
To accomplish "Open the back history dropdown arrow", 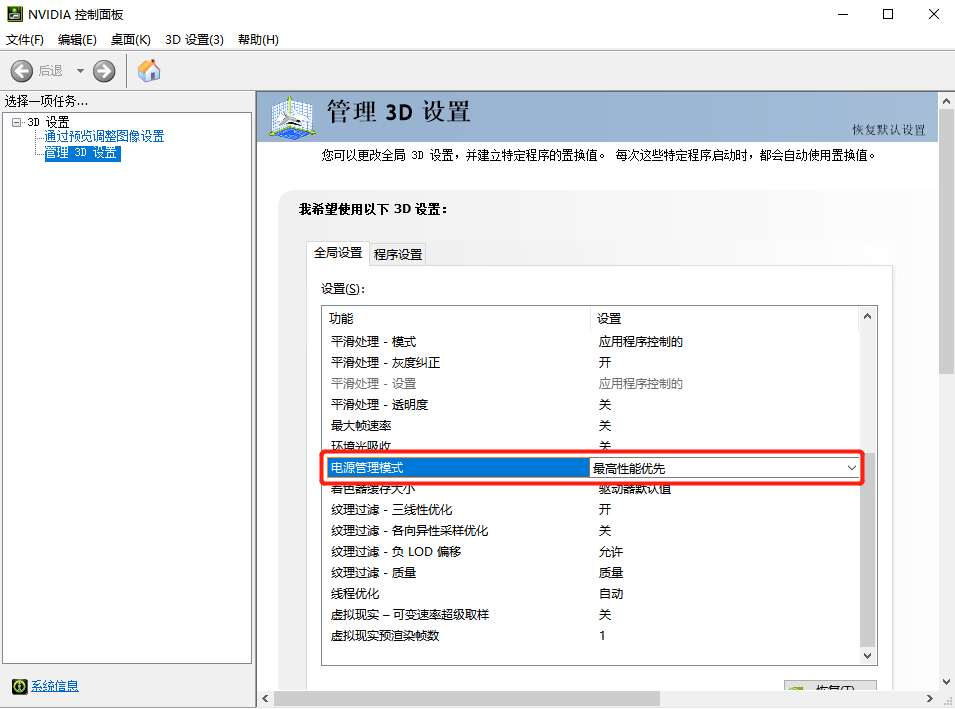I will click(80, 71).
